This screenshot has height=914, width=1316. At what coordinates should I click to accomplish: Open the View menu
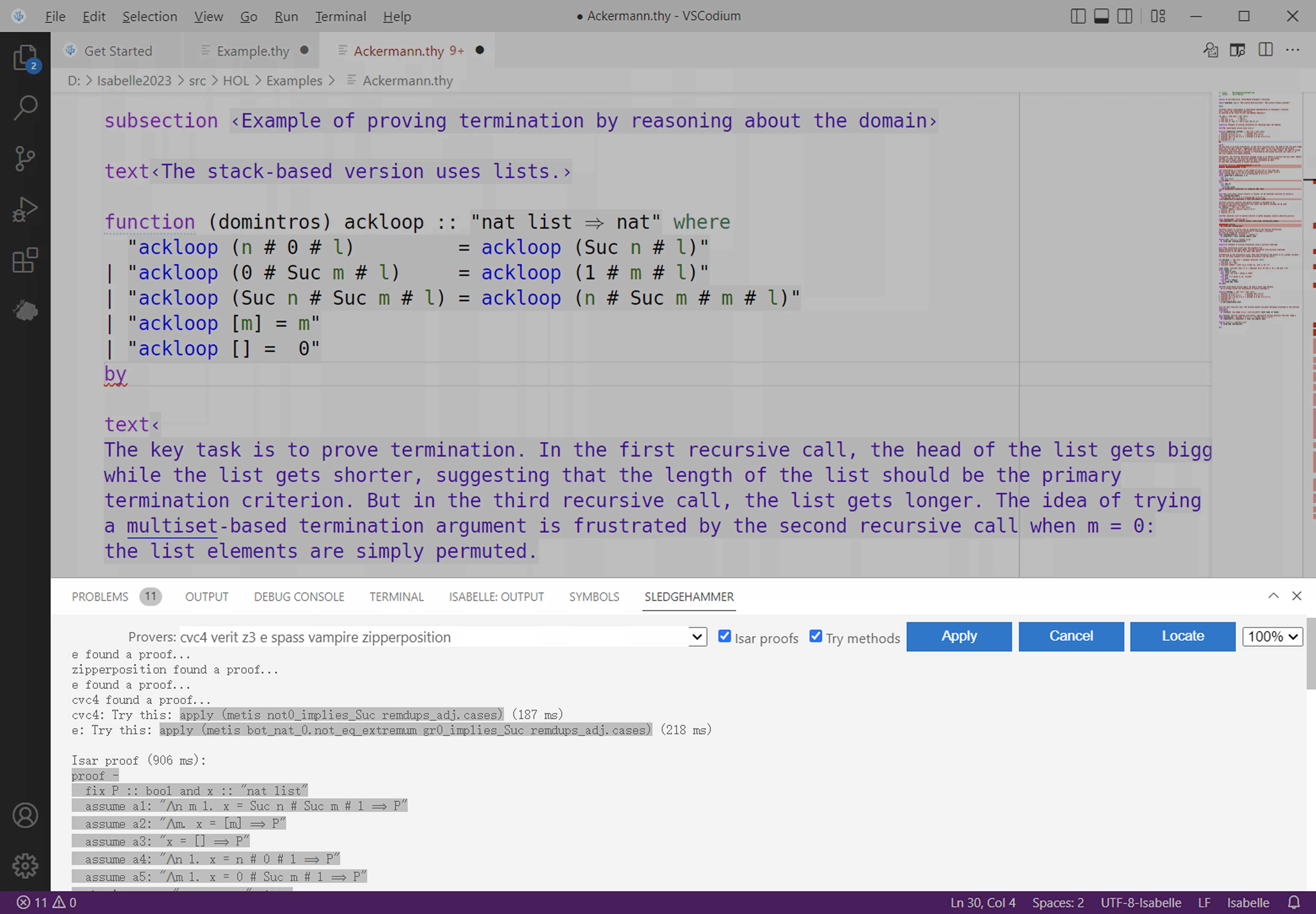click(x=209, y=17)
